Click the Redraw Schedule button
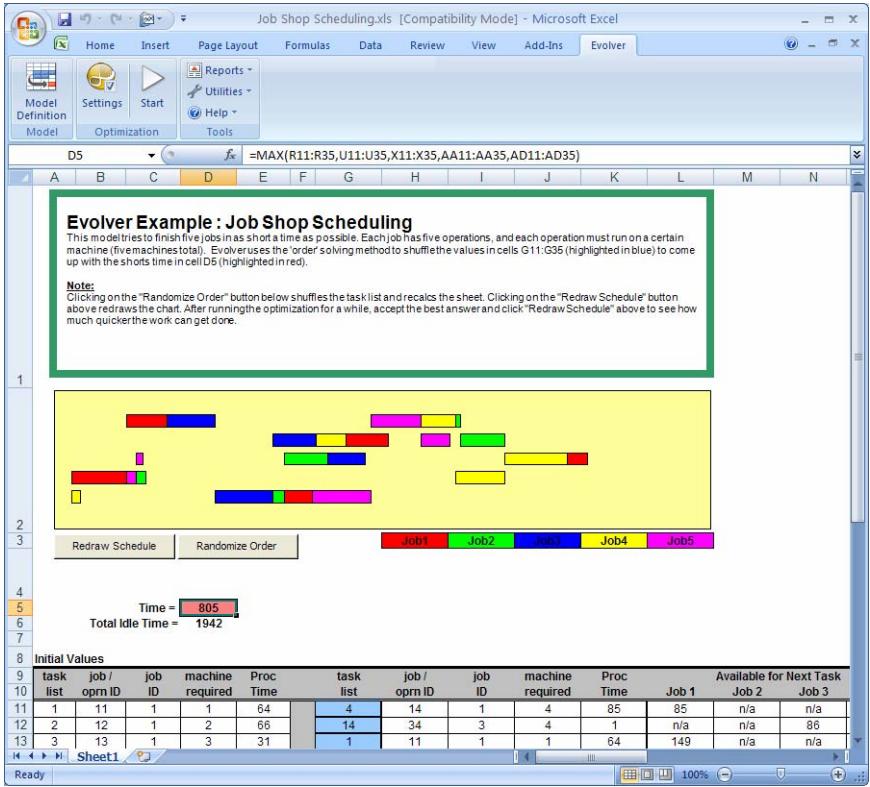Image resolution: width=870 pixels, height=787 pixels. click(x=112, y=546)
